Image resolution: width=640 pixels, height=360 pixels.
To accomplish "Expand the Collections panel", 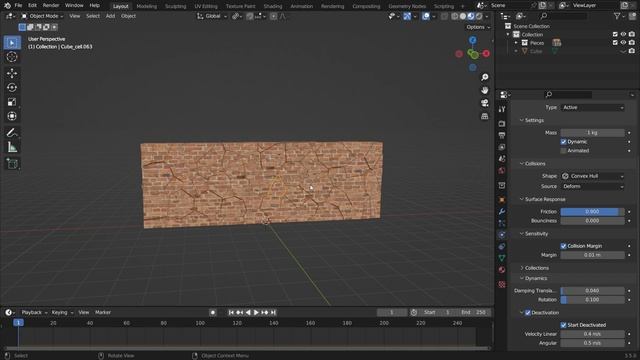I will [x=536, y=268].
